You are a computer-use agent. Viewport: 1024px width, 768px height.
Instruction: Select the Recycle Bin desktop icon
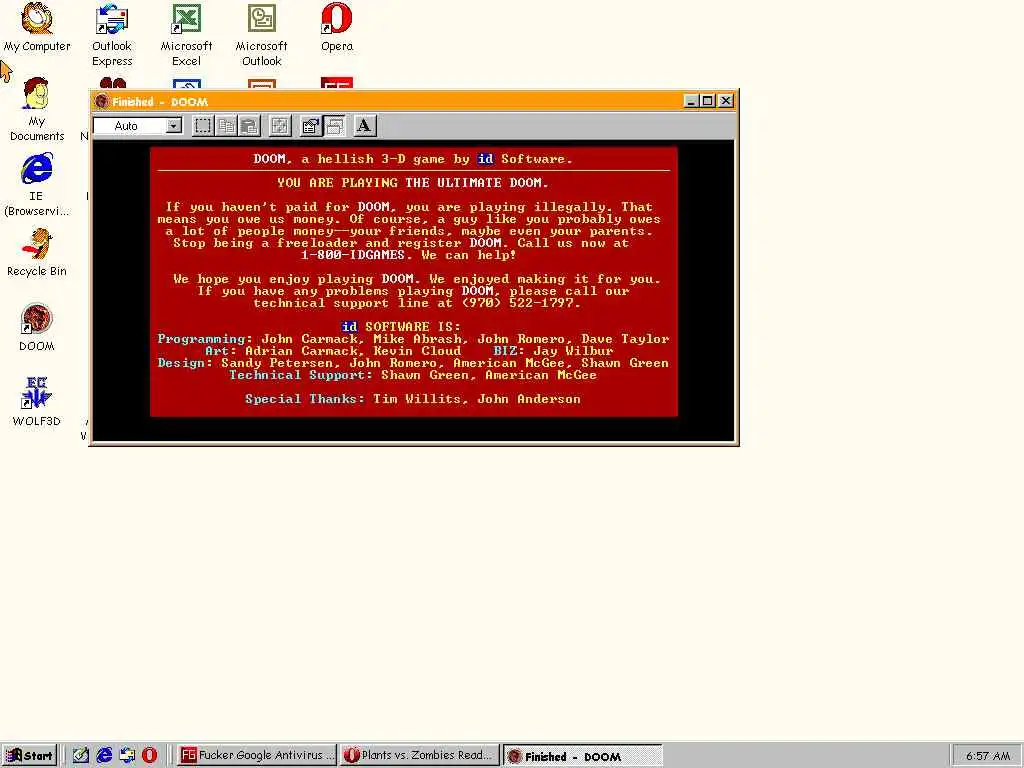click(x=37, y=253)
